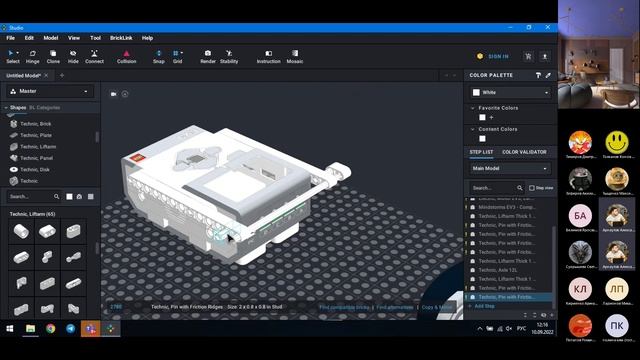
Task: Pick the Connect tool
Action: (94, 57)
